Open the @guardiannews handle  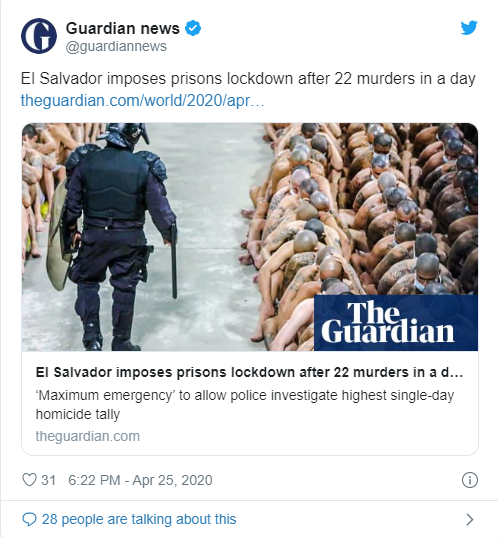pos(116,46)
